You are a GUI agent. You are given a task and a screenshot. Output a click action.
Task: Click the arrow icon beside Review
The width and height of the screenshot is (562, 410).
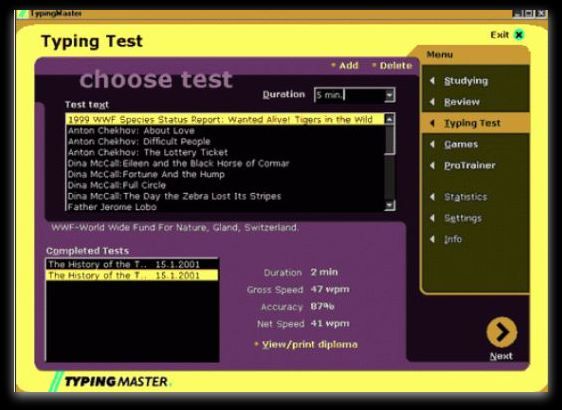tap(433, 102)
